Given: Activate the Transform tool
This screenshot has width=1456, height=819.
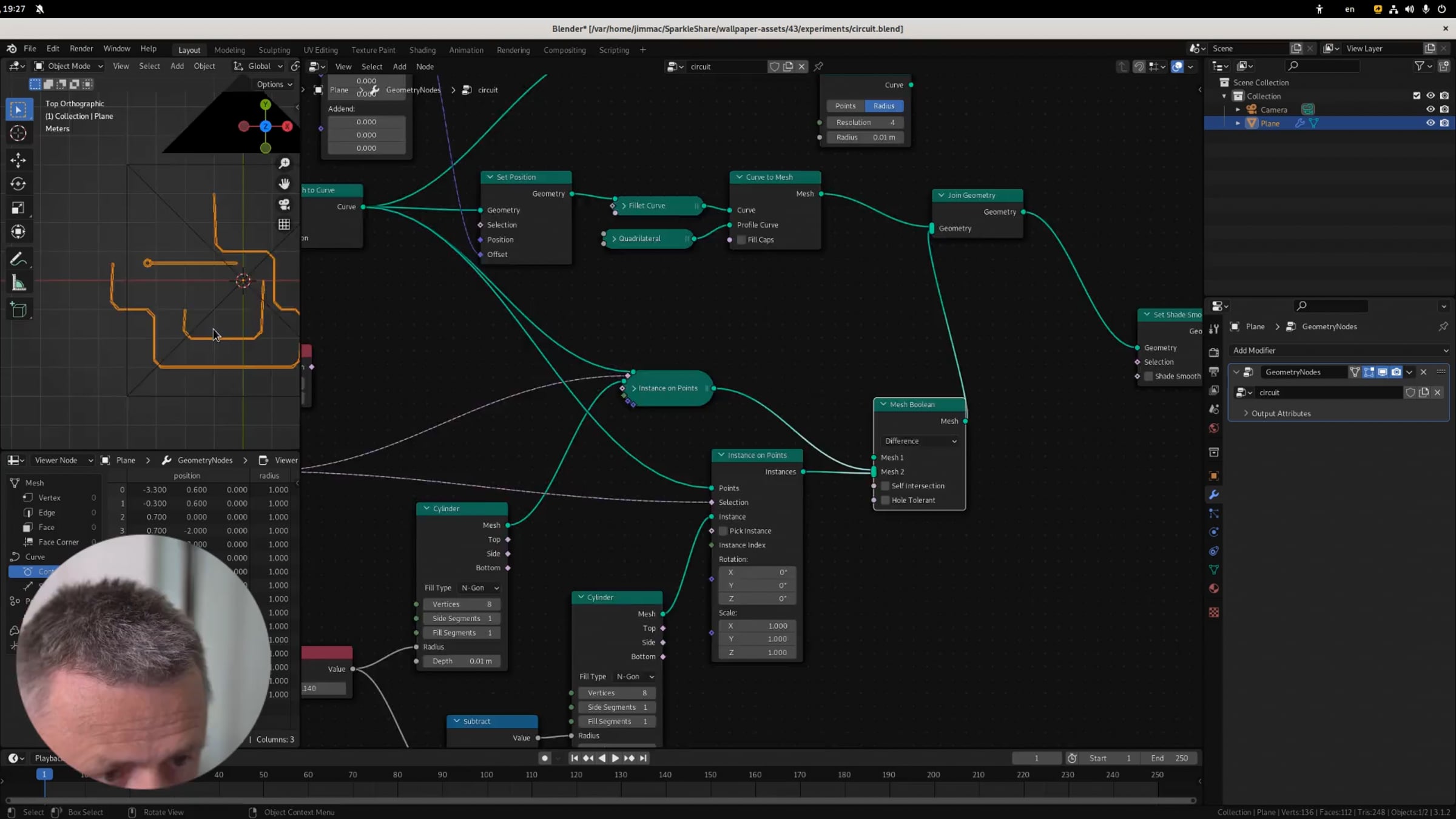Looking at the screenshot, I should (x=18, y=232).
